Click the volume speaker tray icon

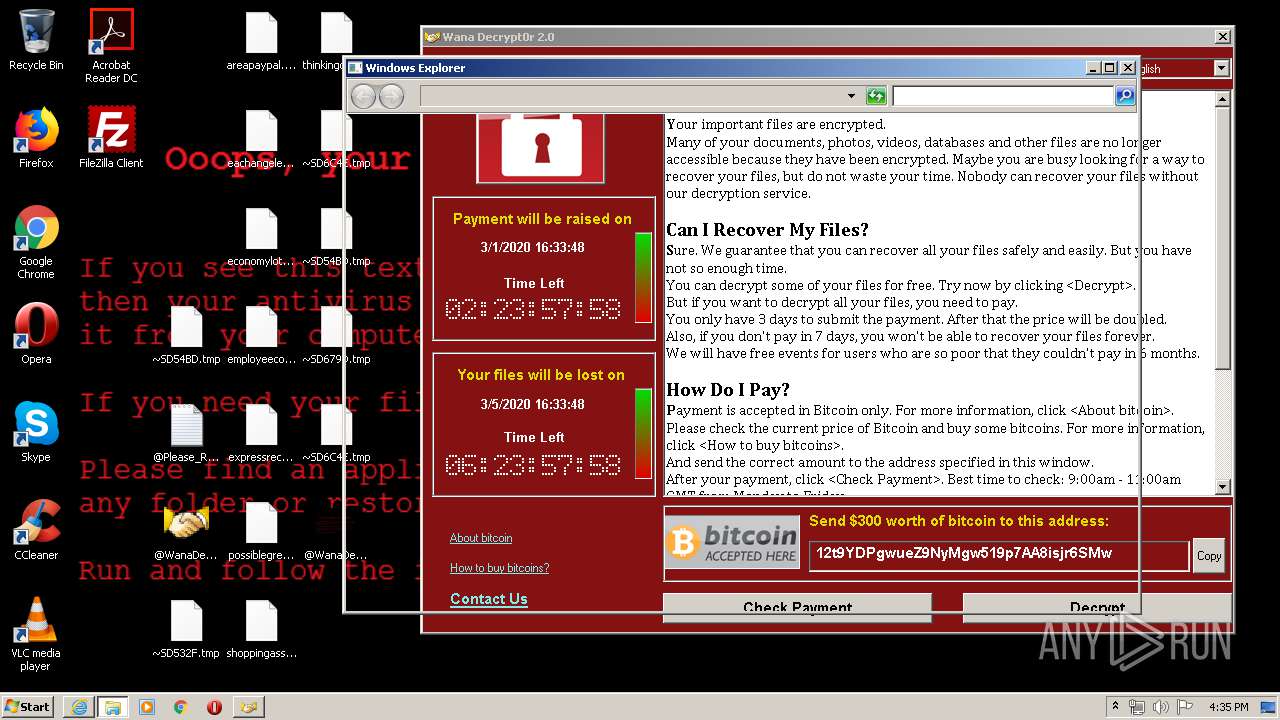coord(1162,707)
